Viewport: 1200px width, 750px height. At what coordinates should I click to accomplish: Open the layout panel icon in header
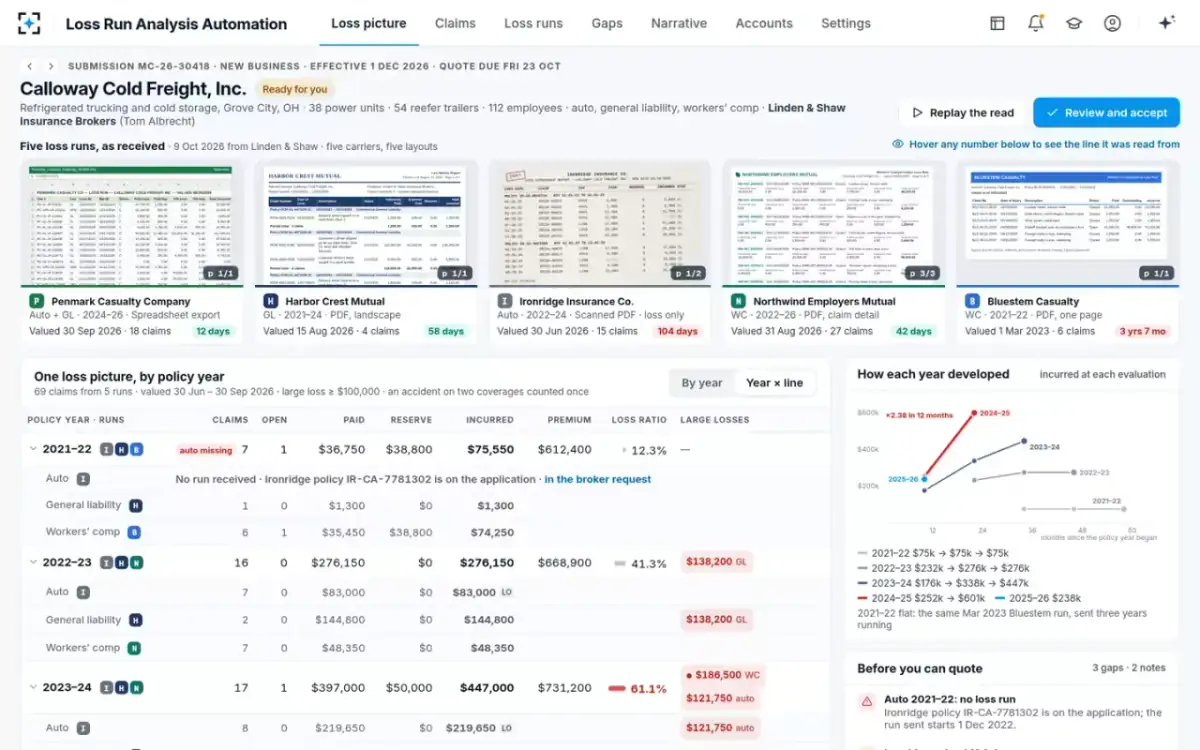997,23
